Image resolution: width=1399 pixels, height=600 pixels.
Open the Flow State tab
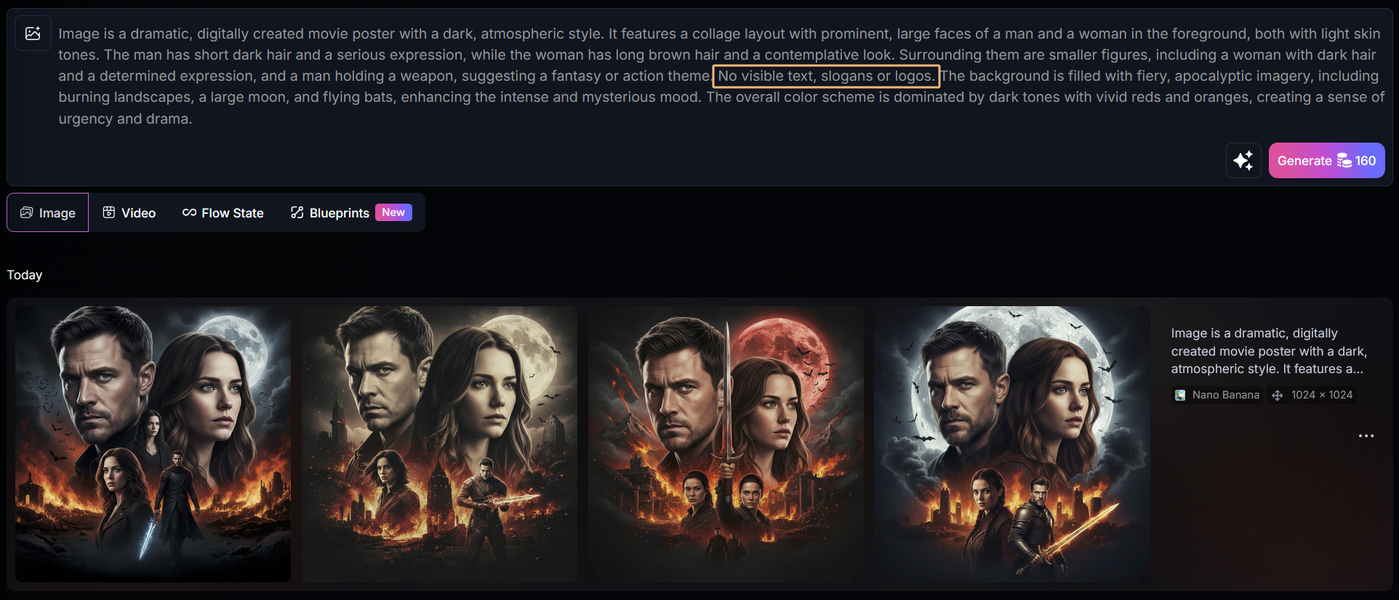(223, 213)
